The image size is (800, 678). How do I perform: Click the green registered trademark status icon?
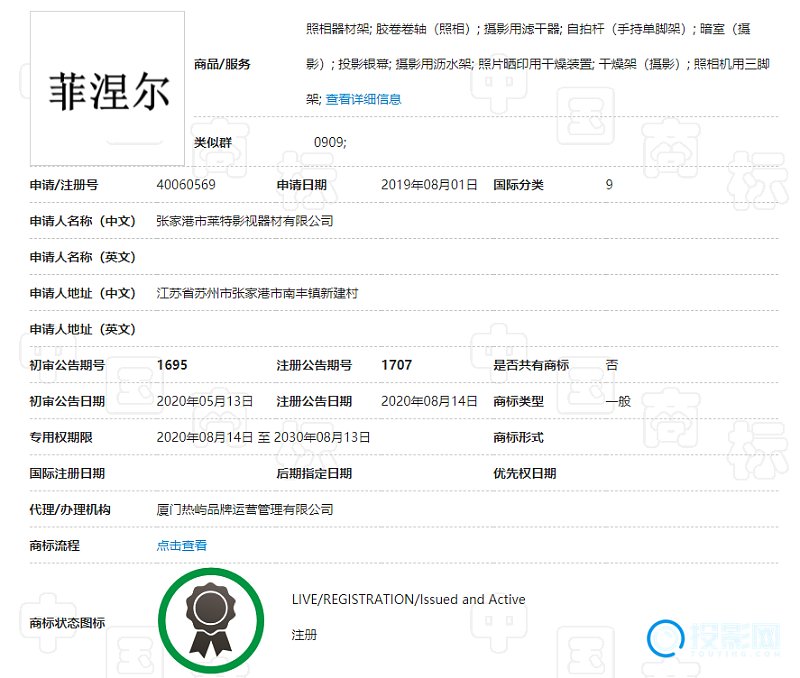click(211, 621)
